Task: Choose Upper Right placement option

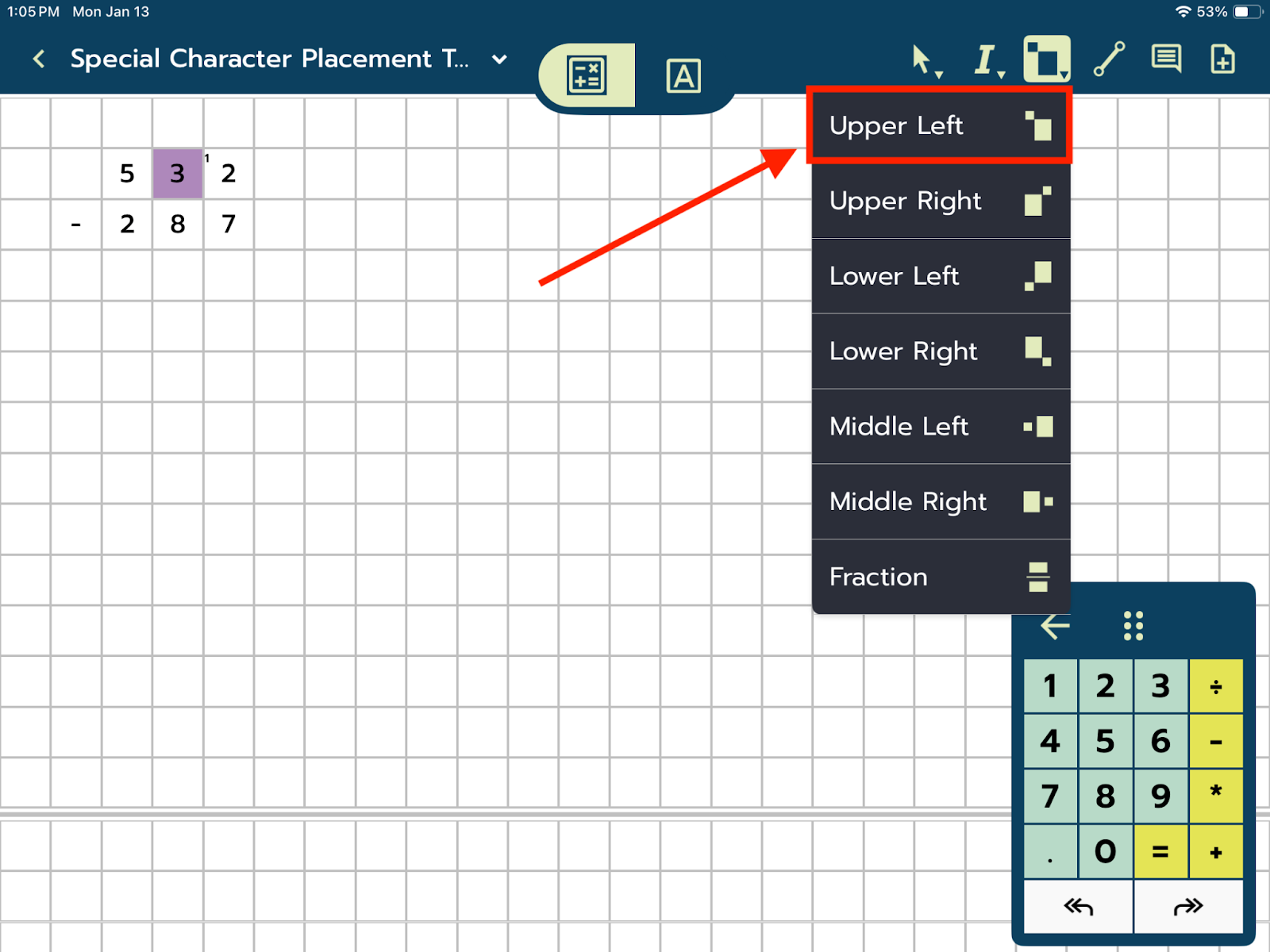Action: coord(940,201)
